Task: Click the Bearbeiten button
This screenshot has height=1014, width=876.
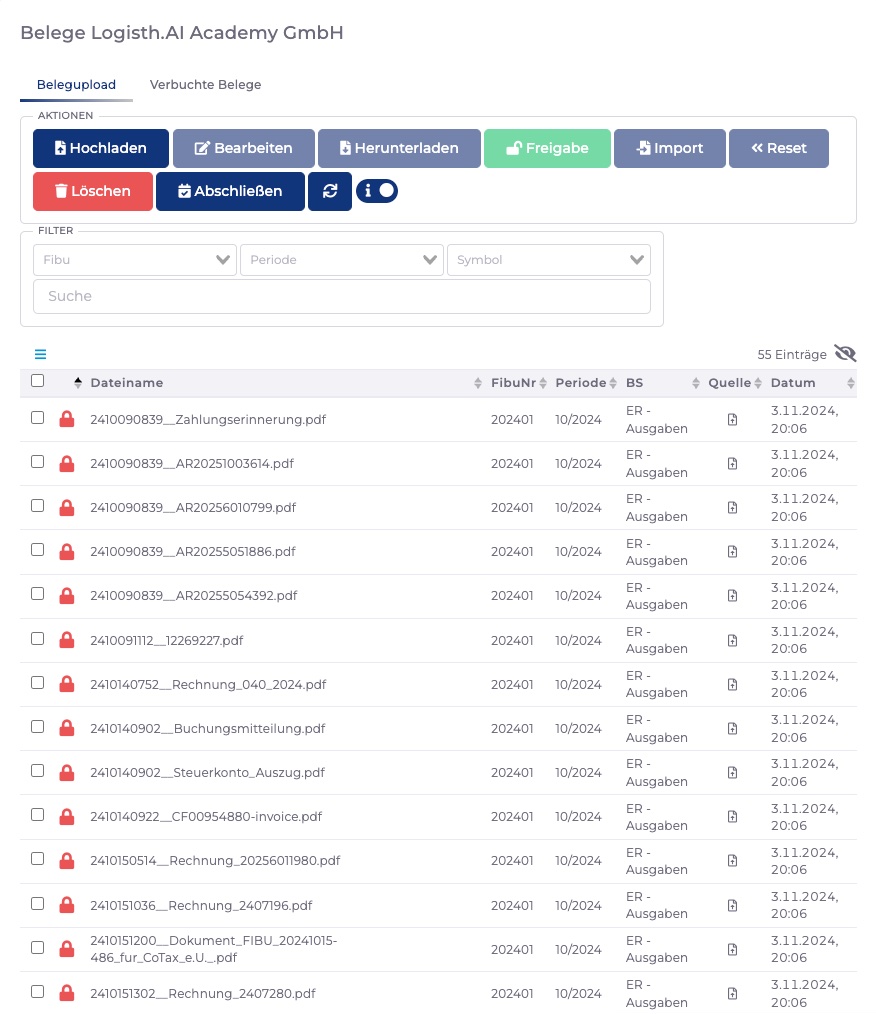Action: pos(244,148)
